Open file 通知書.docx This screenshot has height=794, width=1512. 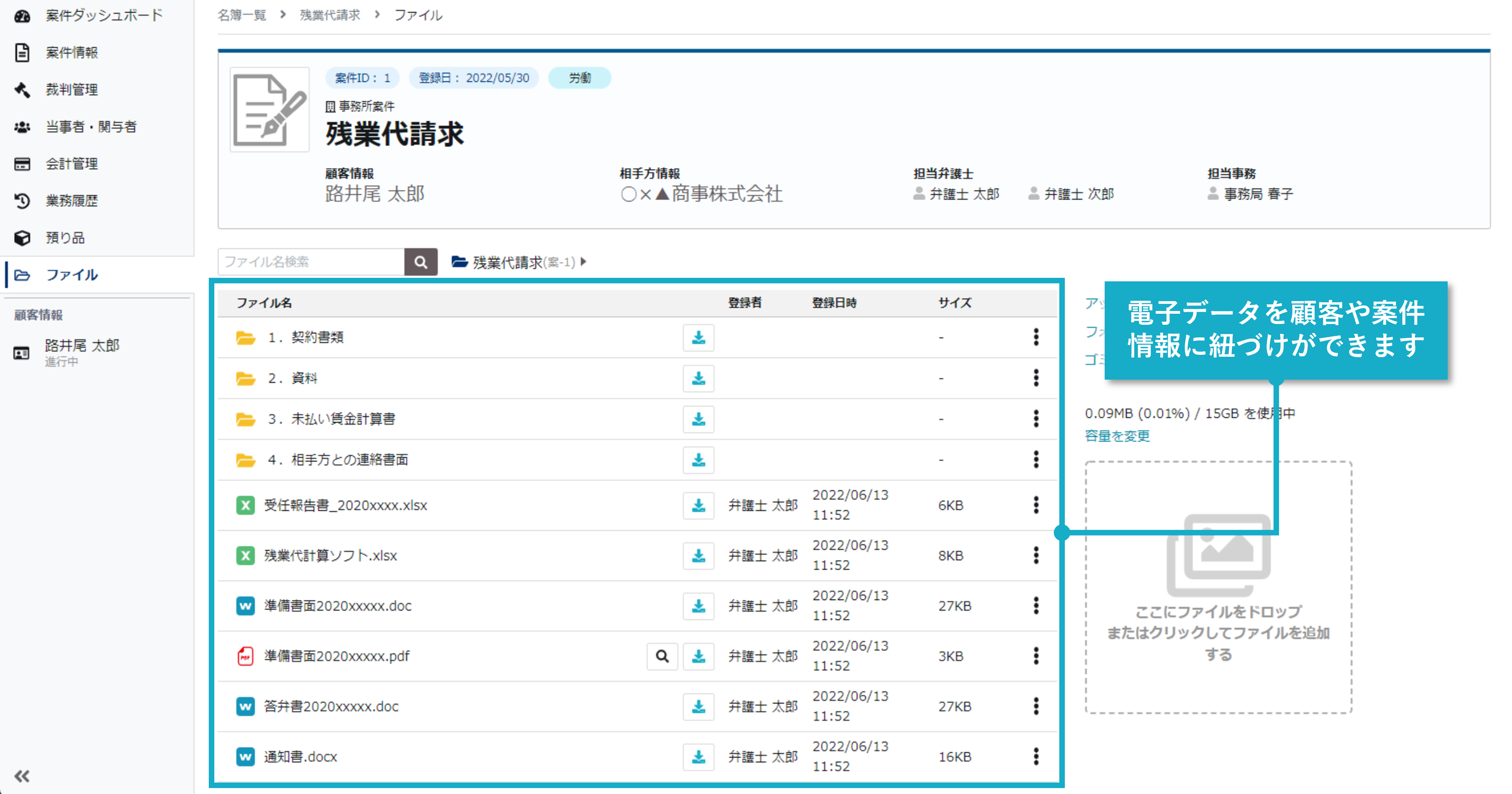point(300,757)
